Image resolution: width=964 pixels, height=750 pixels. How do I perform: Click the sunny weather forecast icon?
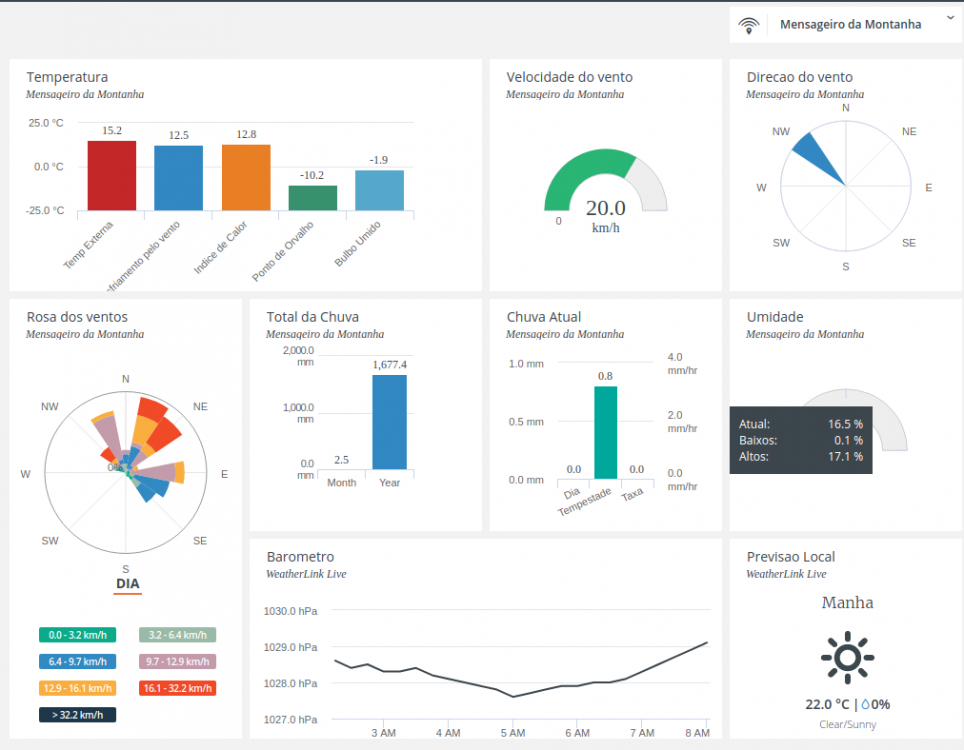[847, 657]
